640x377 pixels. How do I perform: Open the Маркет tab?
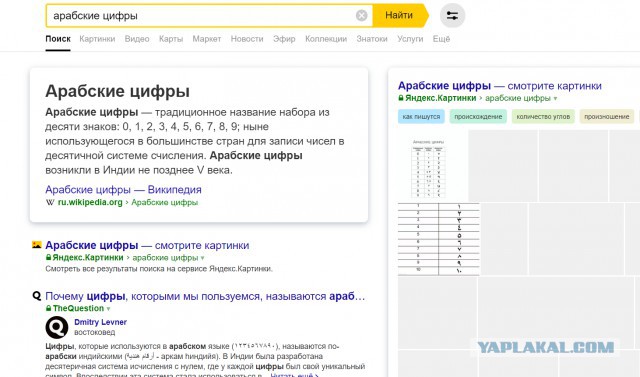coord(207,39)
